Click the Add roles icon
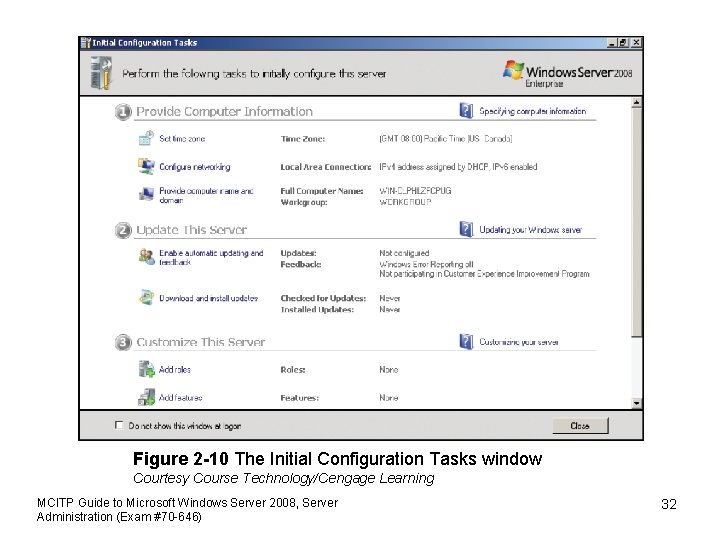Screen dimensions: 720x540 146,369
